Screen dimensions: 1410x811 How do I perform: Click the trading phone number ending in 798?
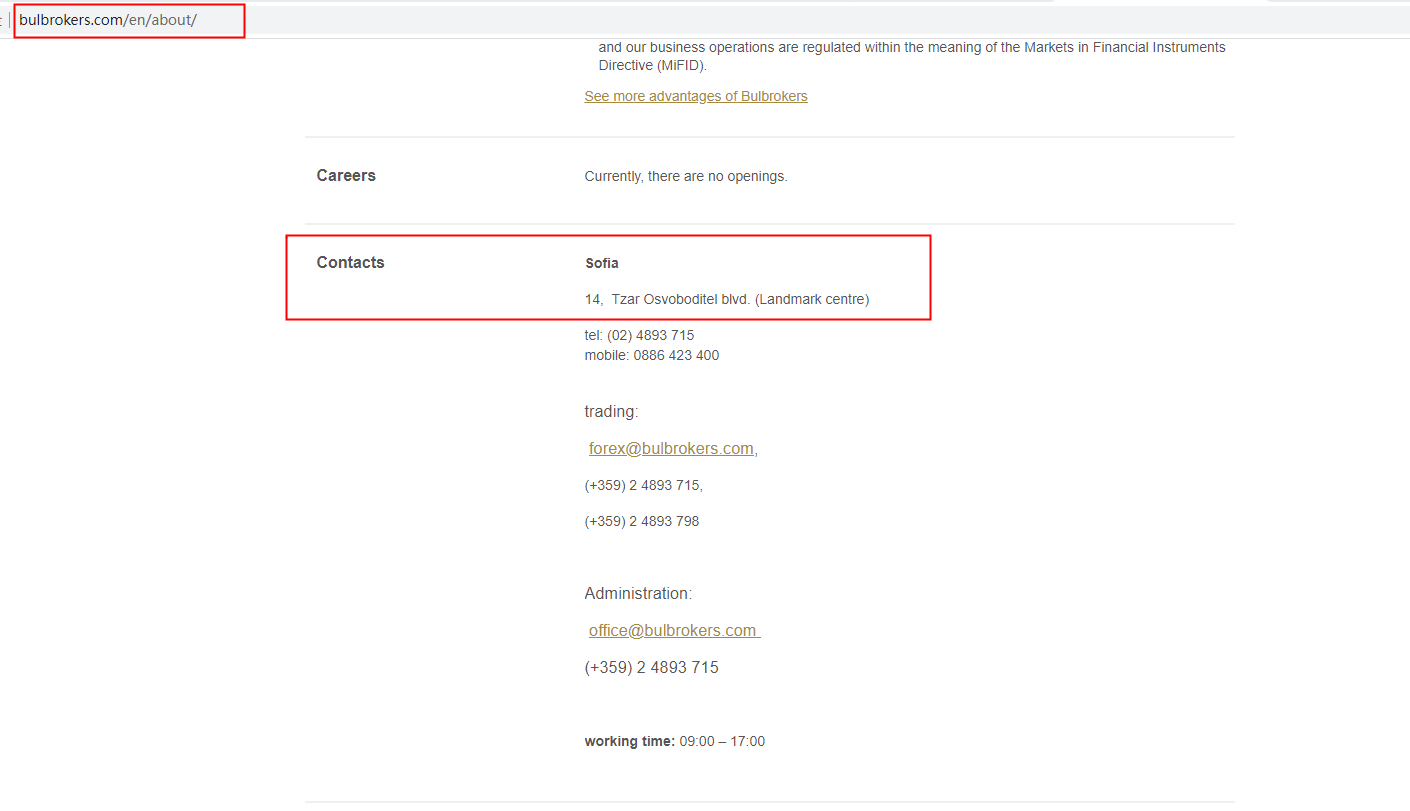click(x=641, y=522)
